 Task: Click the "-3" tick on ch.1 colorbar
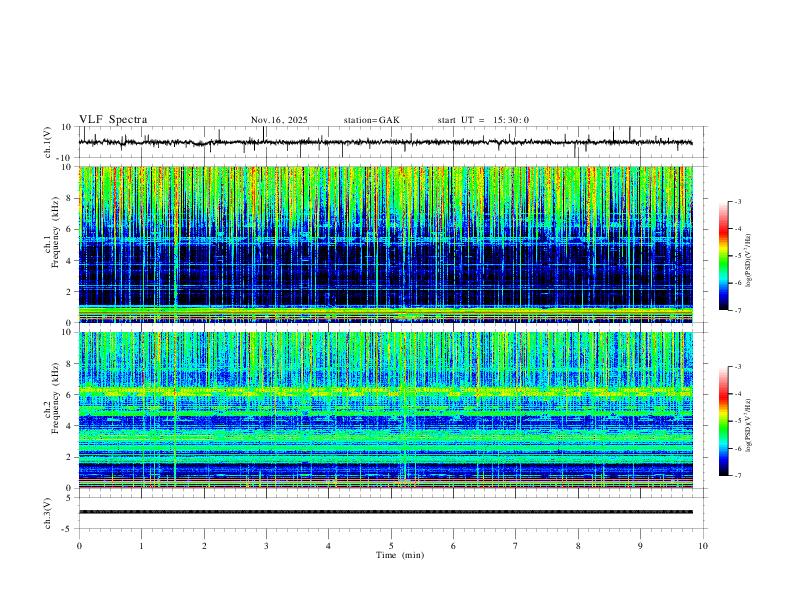click(737, 201)
